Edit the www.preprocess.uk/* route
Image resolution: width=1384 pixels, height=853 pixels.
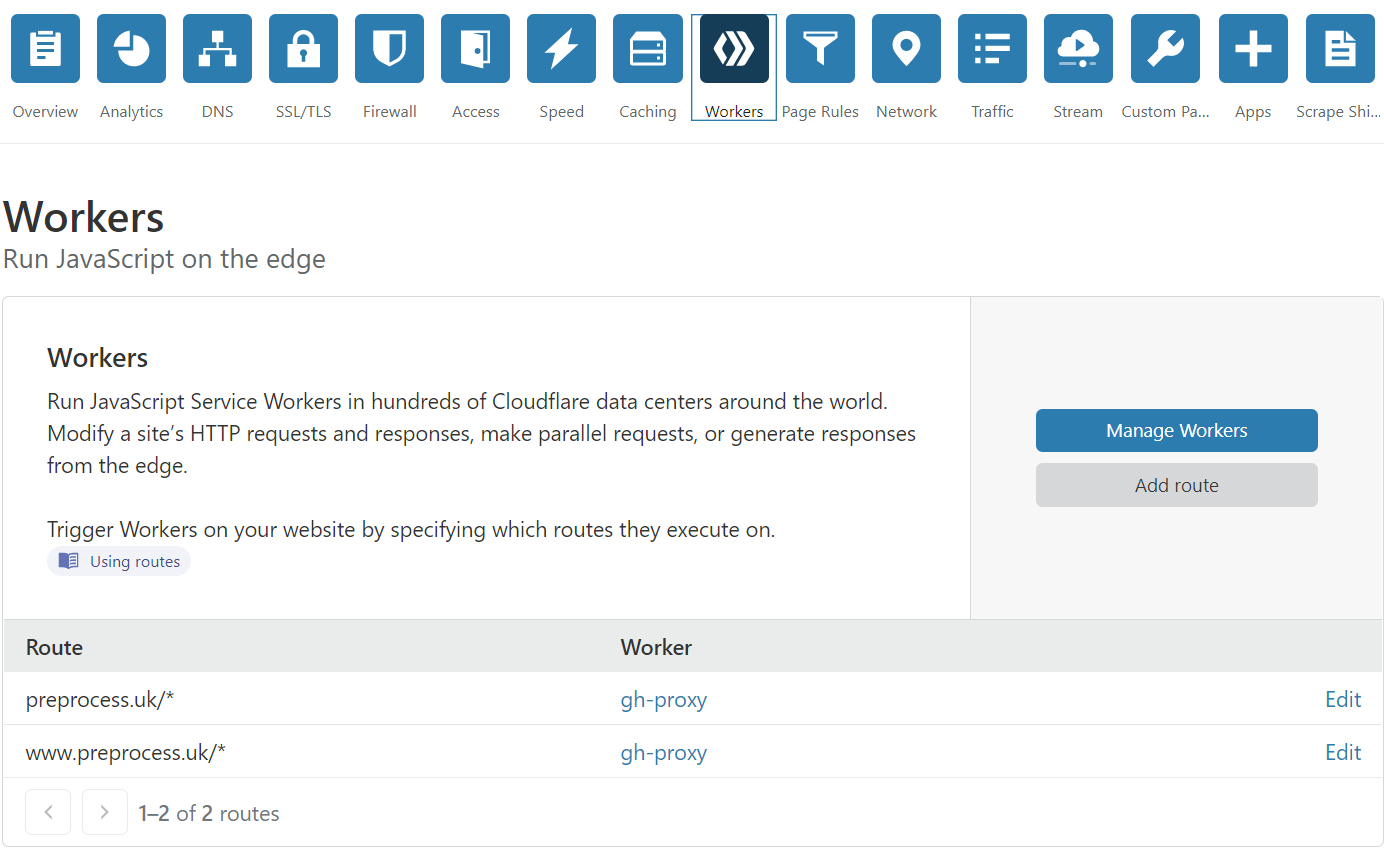pos(1343,752)
